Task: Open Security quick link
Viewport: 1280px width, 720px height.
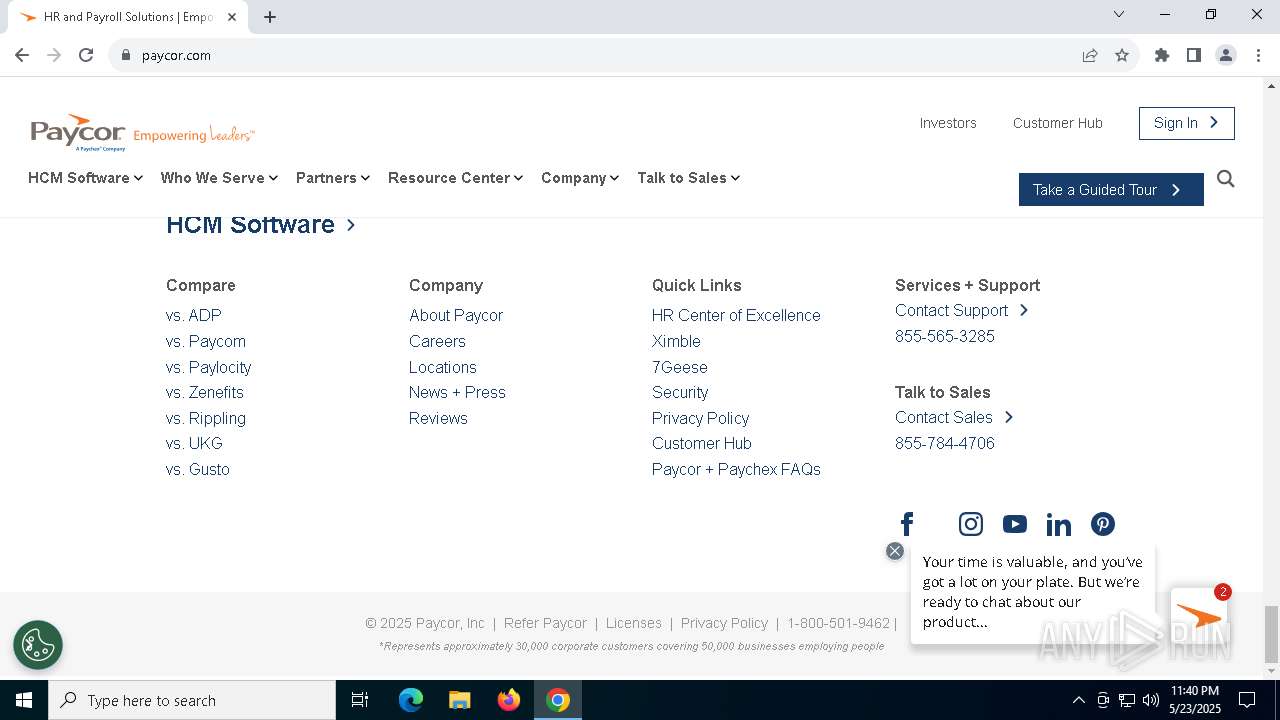Action: 680,392
